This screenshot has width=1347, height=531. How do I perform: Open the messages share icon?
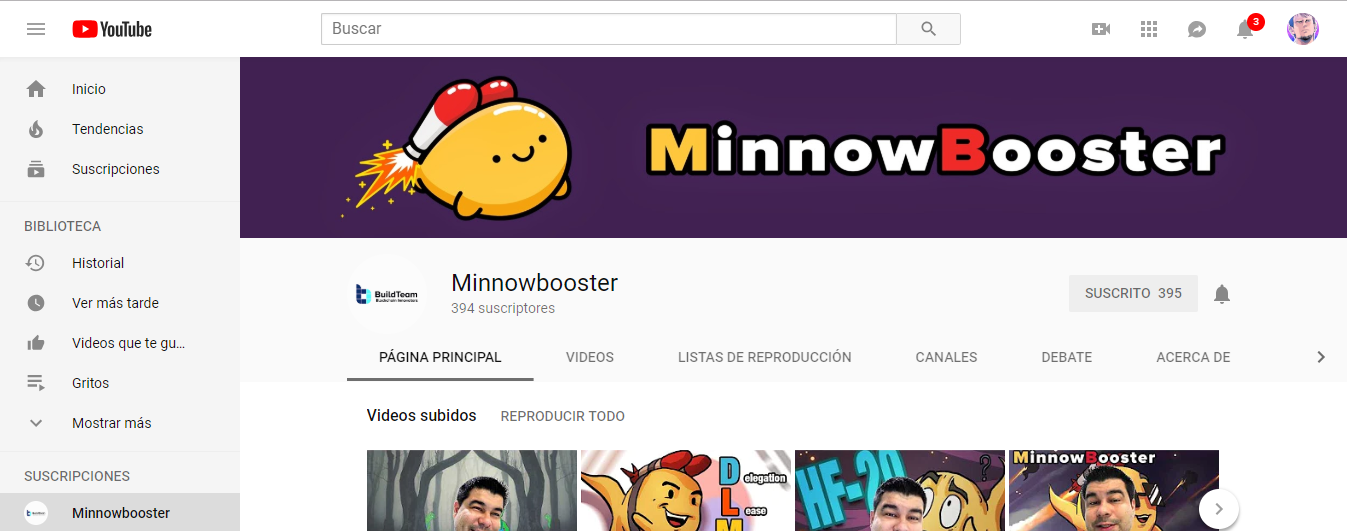[x=1197, y=29]
